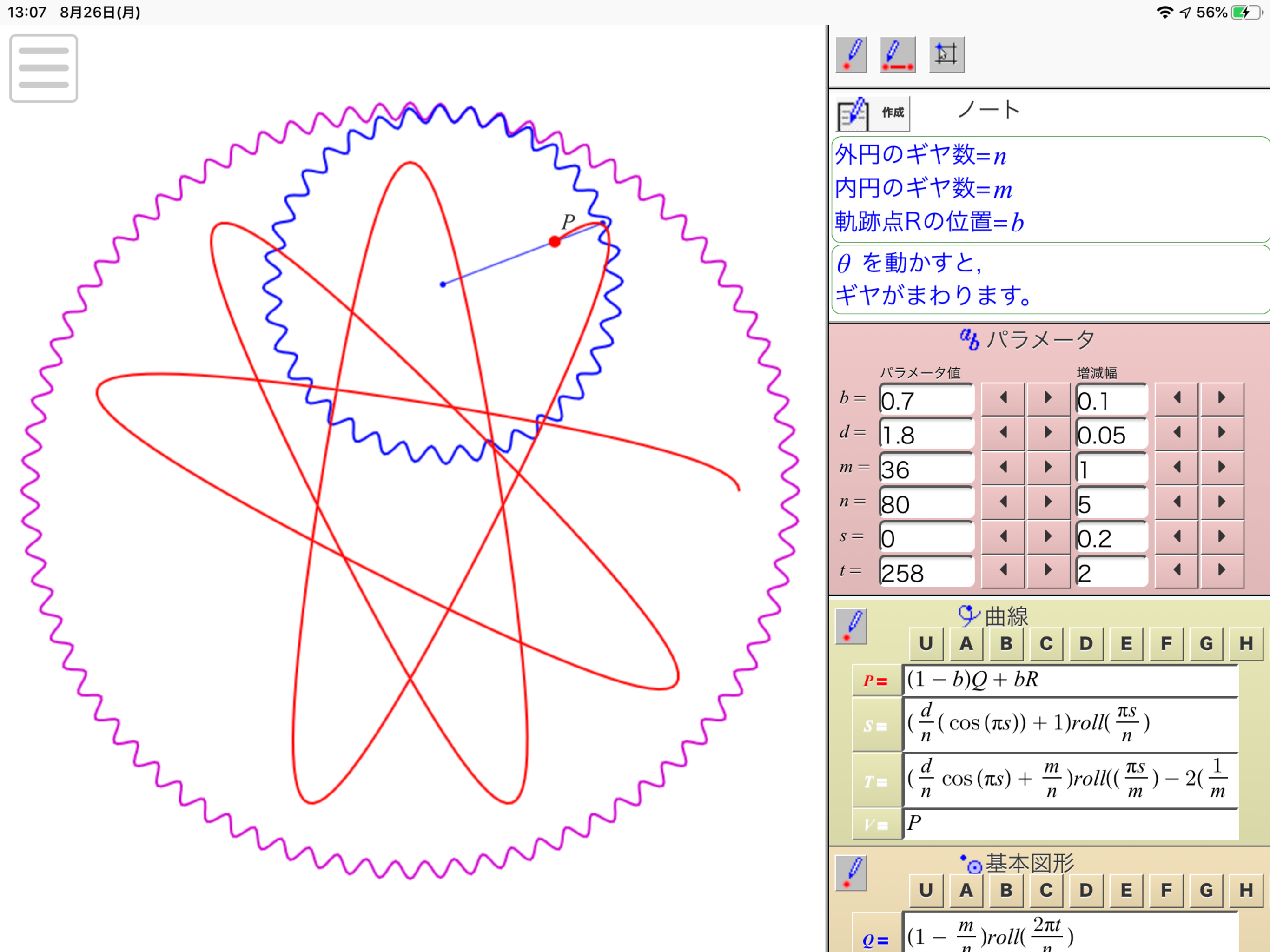Select tab B in 曲線 panel
Viewport: 1270px width, 952px height.
1006,644
